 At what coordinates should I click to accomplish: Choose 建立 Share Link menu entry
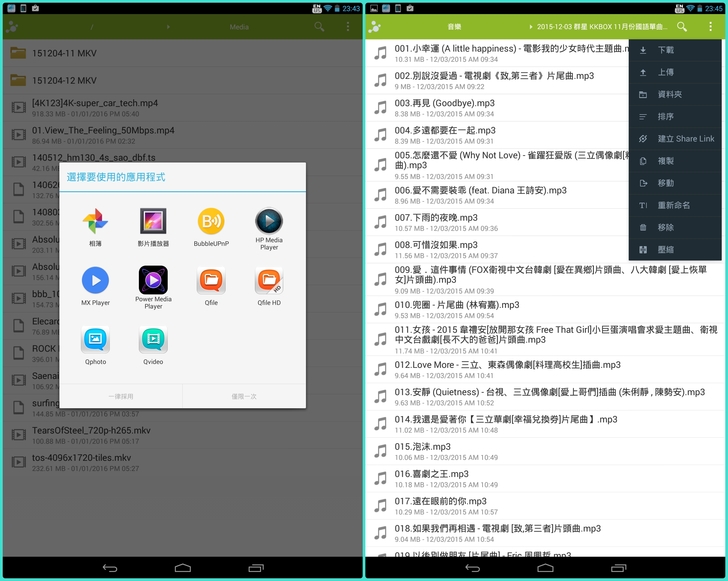675,139
